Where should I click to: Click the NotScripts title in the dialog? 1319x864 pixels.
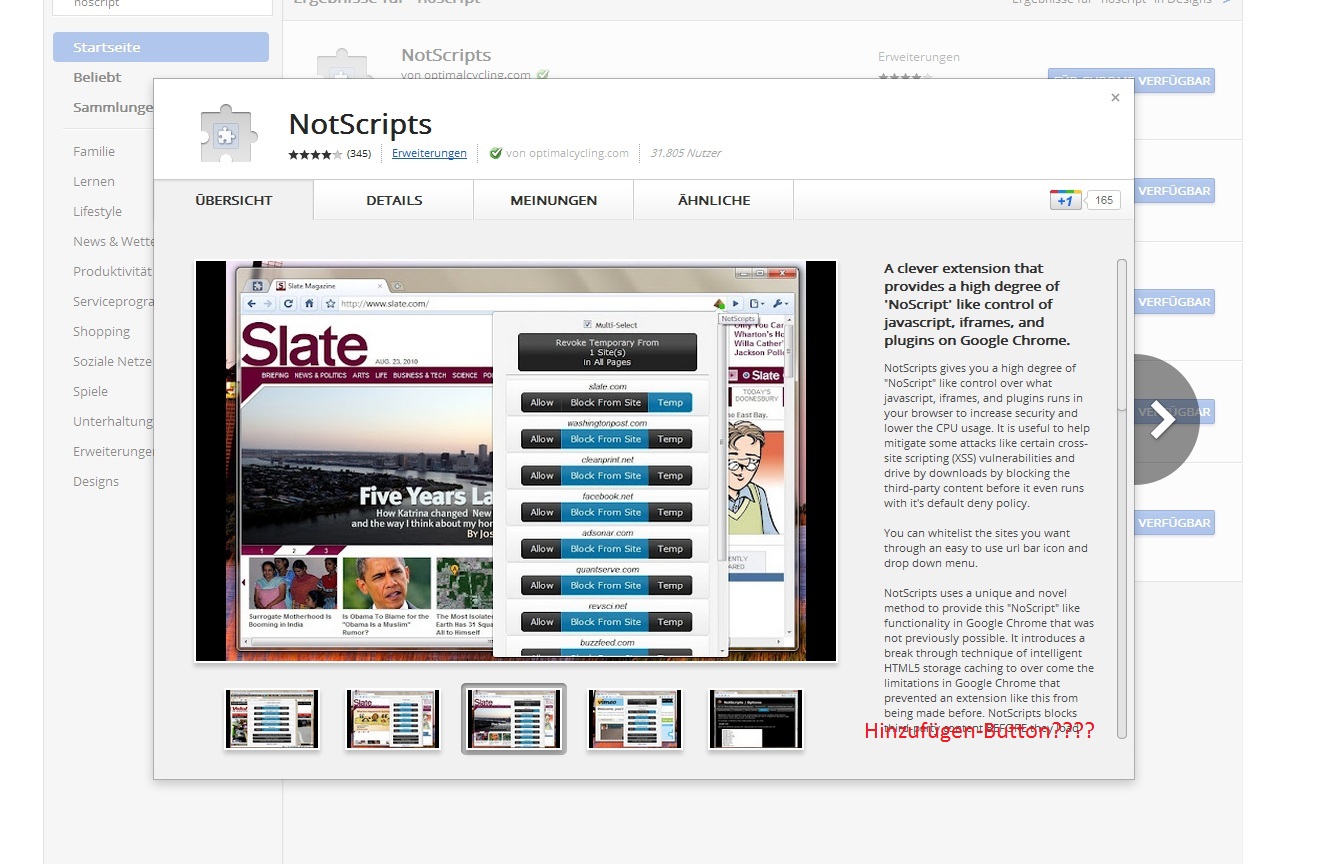pos(360,124)
